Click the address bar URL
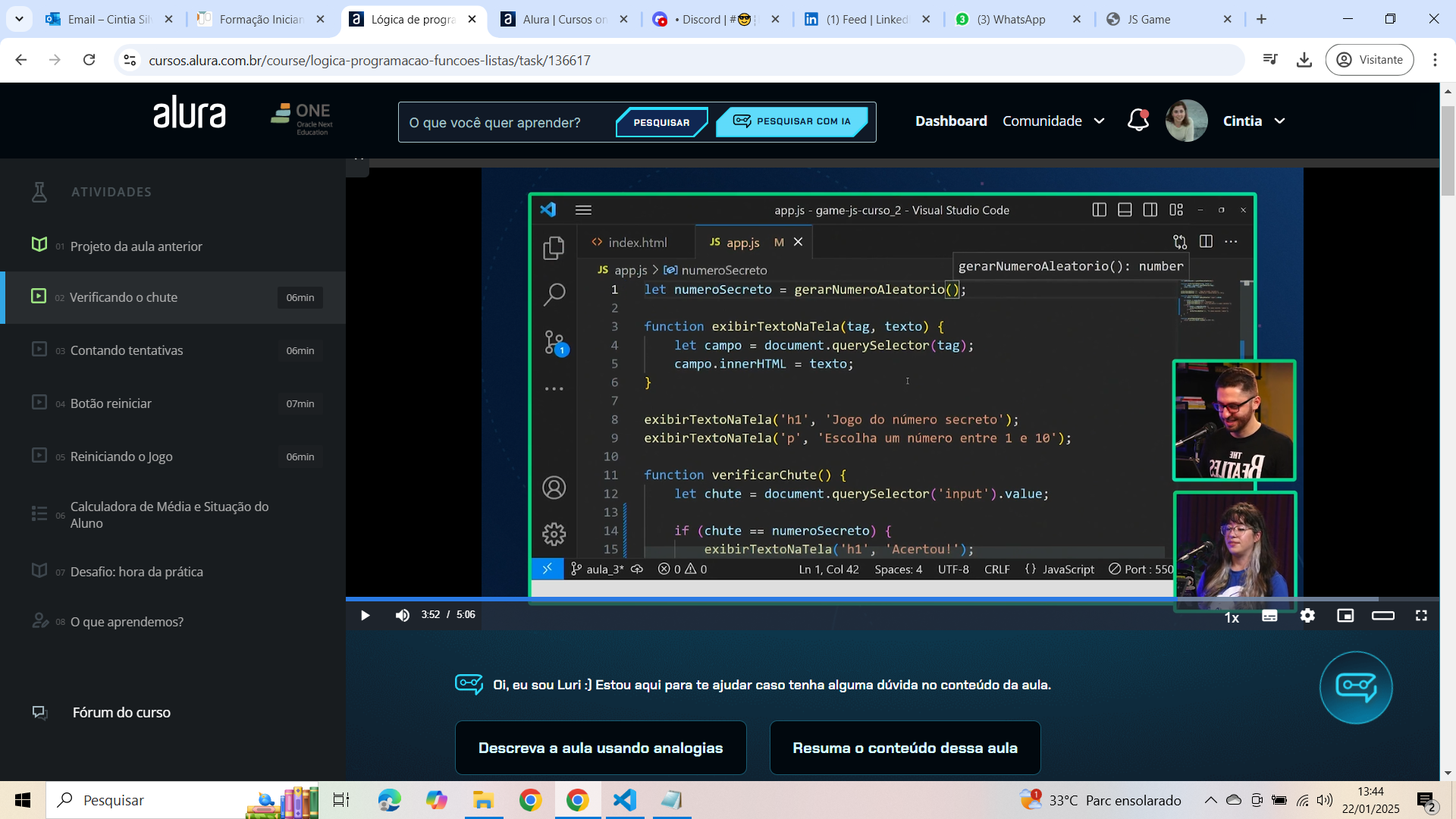This screenshot has width=1456, height=819. [x=369, y=60]
